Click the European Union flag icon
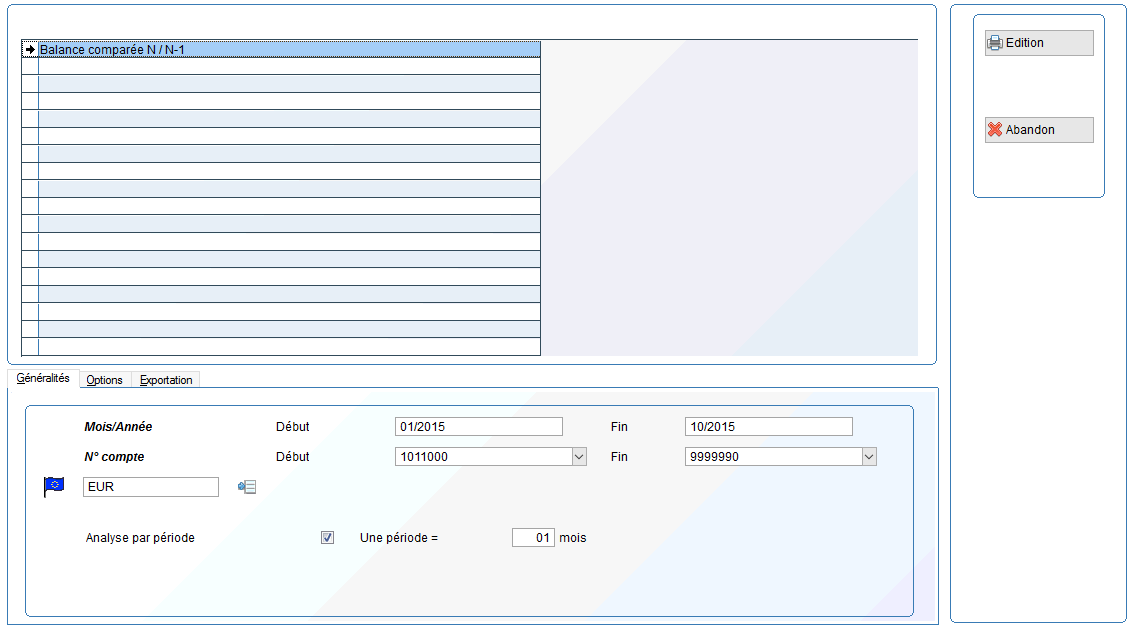1136x632 pixels. point(53,486)
